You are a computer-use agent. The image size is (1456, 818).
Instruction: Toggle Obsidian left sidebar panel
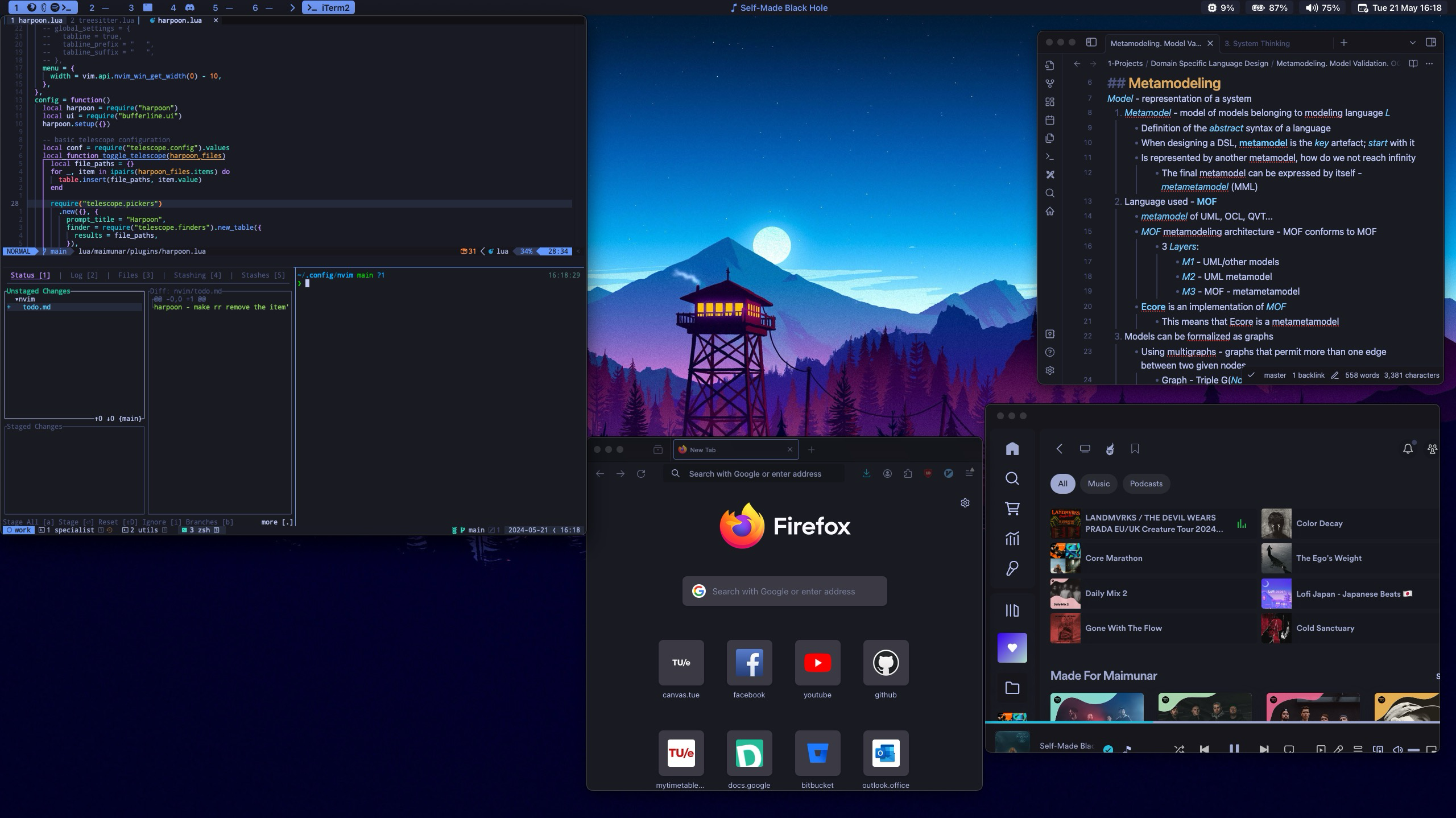[x=1091, y=43]
